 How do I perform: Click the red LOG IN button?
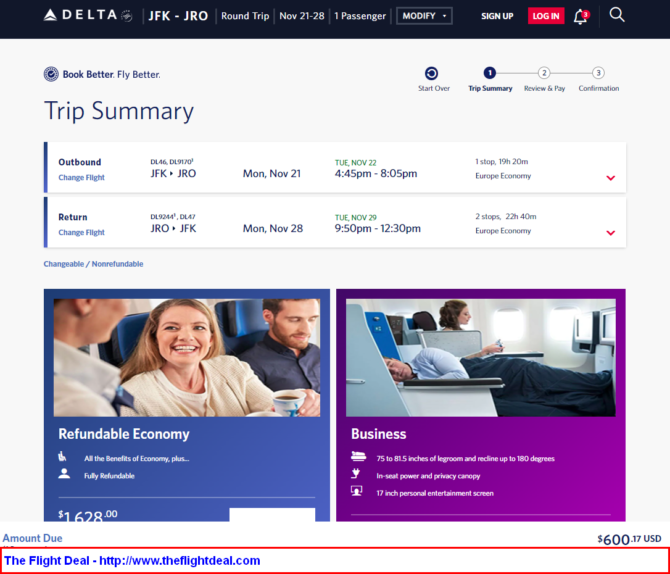[x=546, y=16]
